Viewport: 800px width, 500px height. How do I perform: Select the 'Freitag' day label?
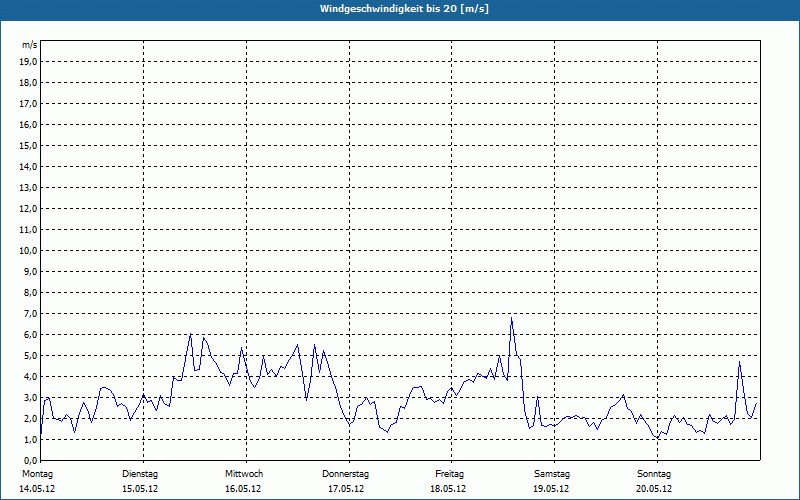click(449, 474)
